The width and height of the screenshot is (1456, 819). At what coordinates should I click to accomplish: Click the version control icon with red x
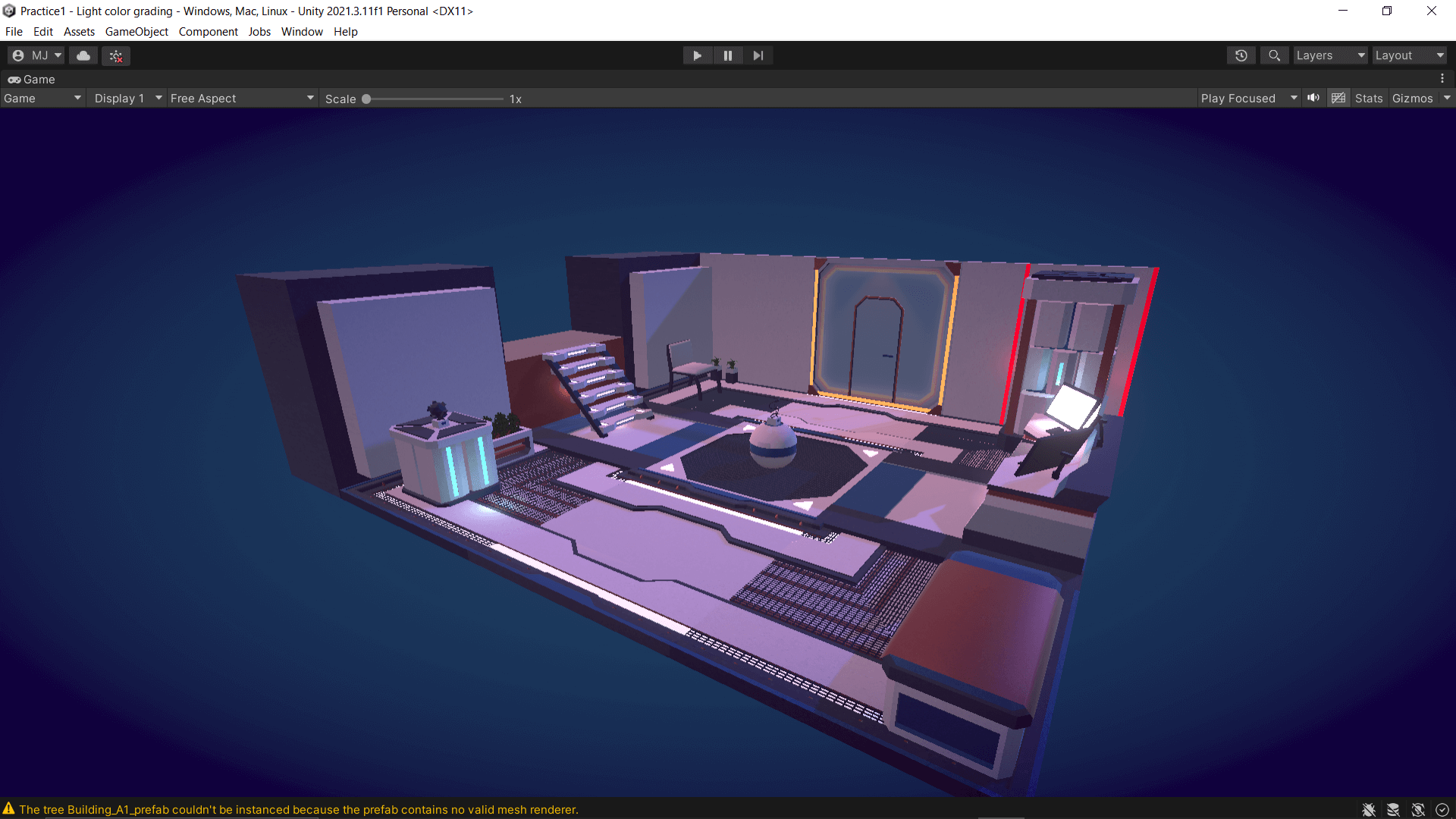coord(116,55)
